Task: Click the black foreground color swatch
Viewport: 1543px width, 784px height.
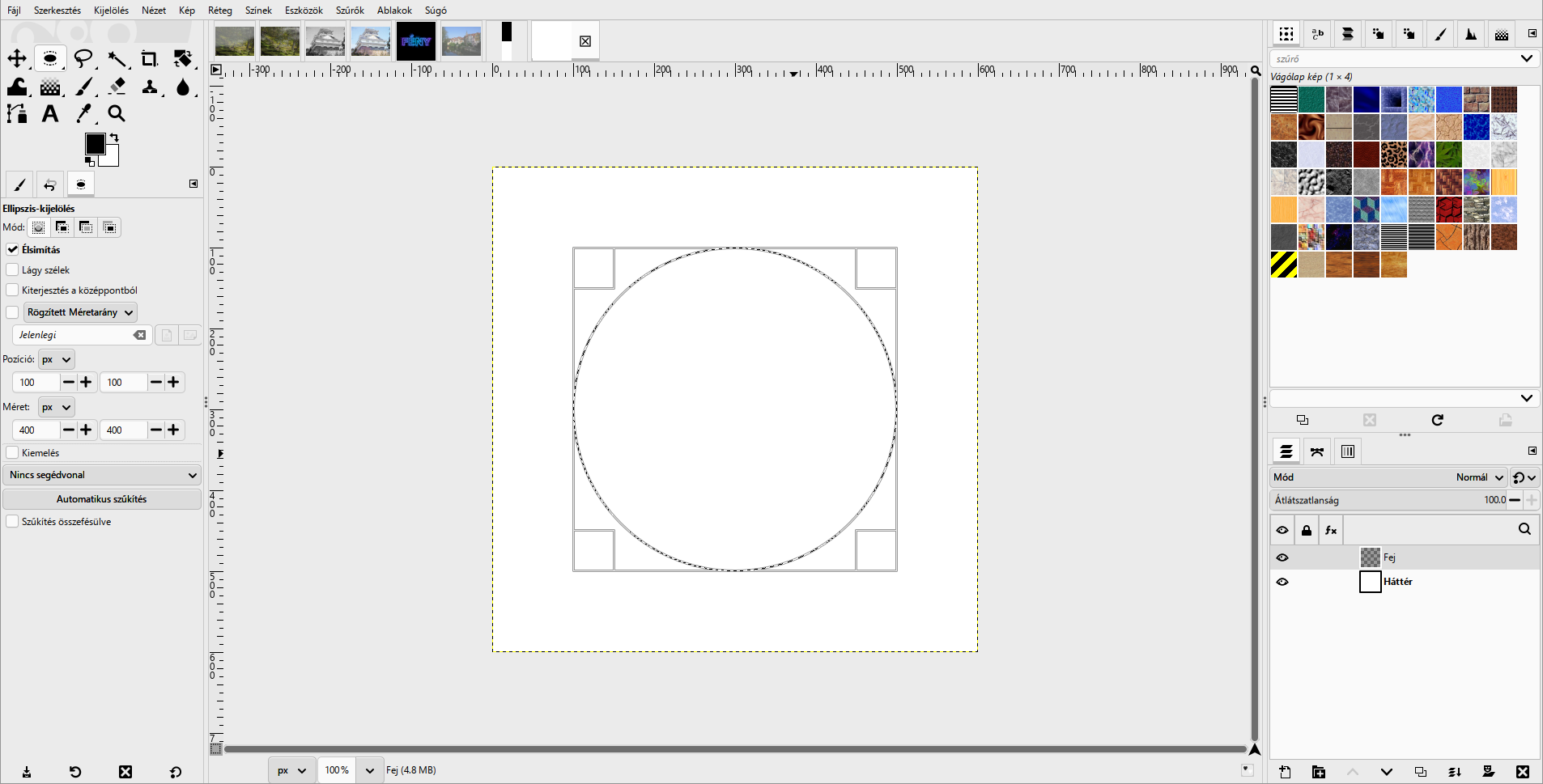Action: (x=94, y=143)
